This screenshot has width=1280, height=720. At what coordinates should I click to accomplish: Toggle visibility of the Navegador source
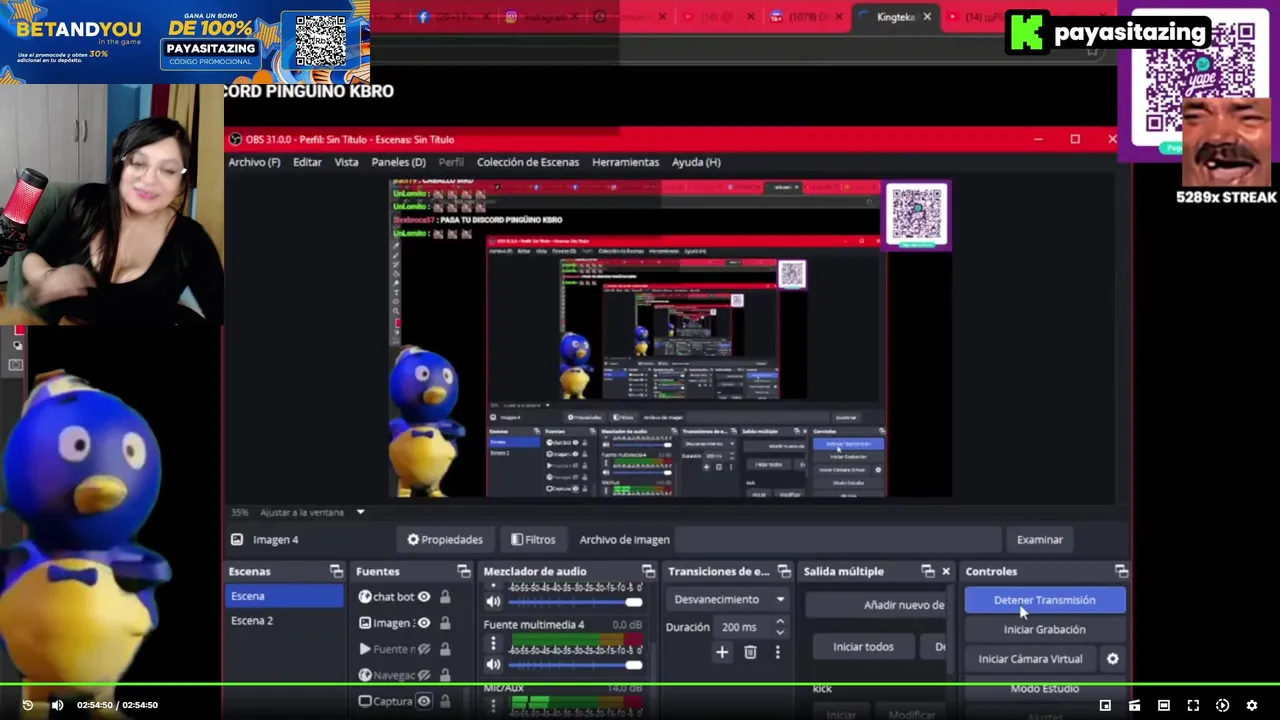tap(424, 675)
